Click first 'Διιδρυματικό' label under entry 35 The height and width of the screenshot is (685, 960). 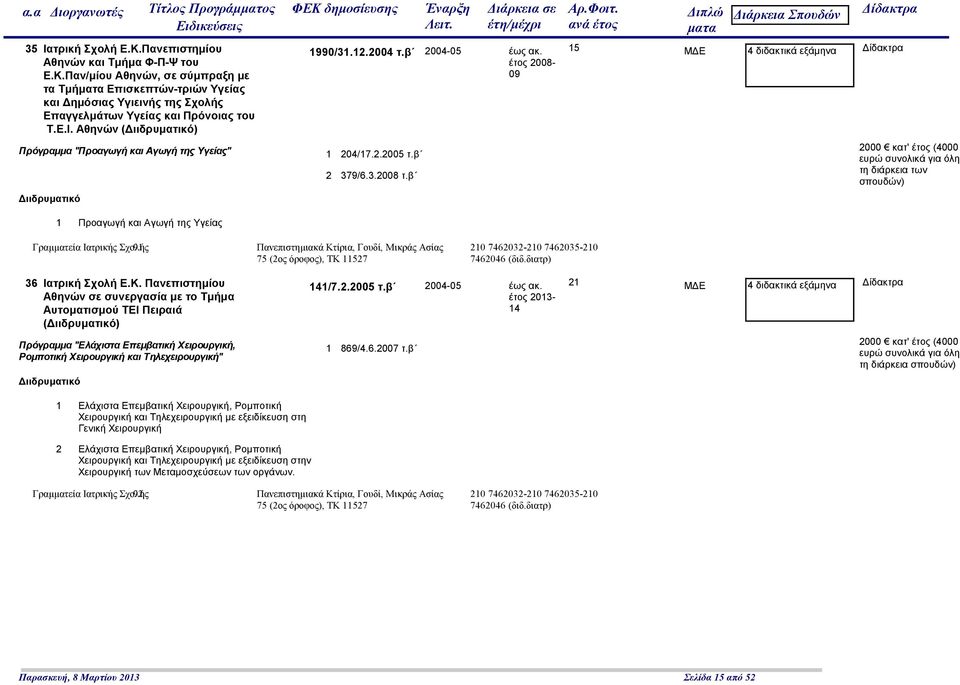coord(49,199)
